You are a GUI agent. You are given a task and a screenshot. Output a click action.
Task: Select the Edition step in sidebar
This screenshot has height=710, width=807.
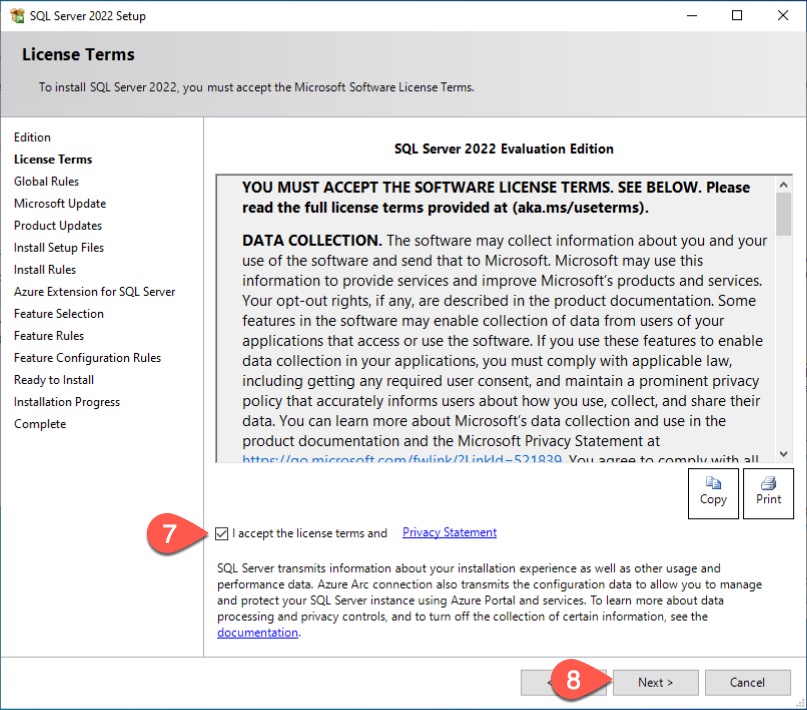tap(32, 137)
